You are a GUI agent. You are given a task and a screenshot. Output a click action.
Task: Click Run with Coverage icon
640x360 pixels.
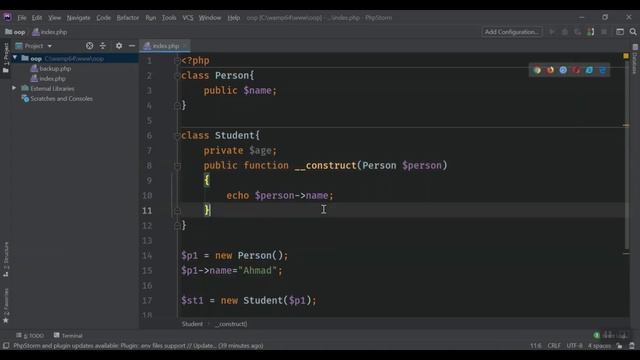(578, 32)
